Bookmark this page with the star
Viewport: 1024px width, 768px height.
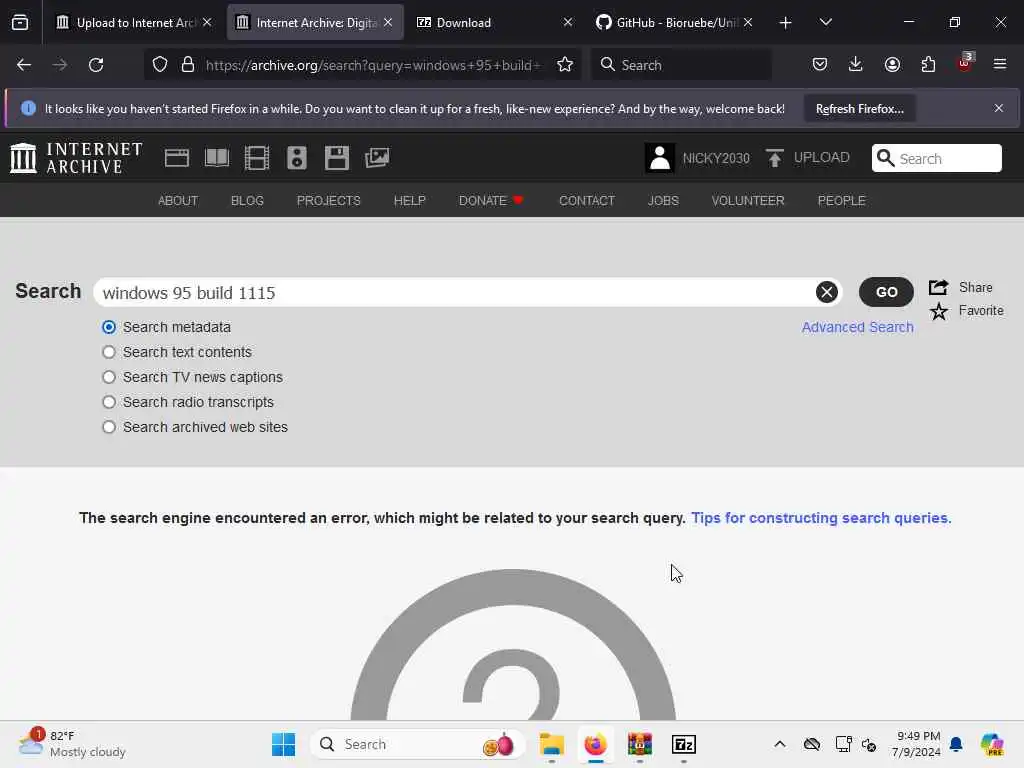[565, 65]
